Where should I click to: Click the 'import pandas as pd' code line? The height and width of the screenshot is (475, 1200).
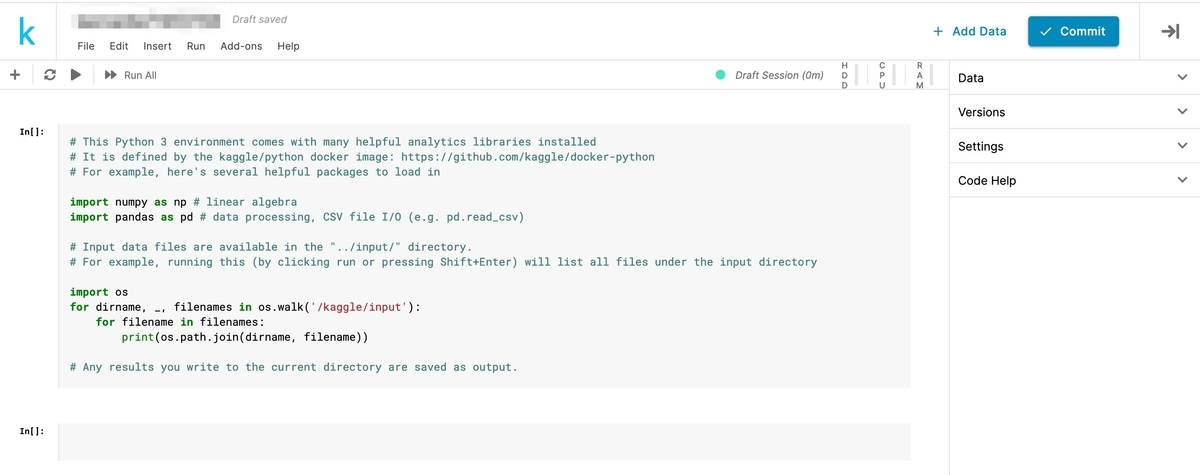tap(297, 217)
